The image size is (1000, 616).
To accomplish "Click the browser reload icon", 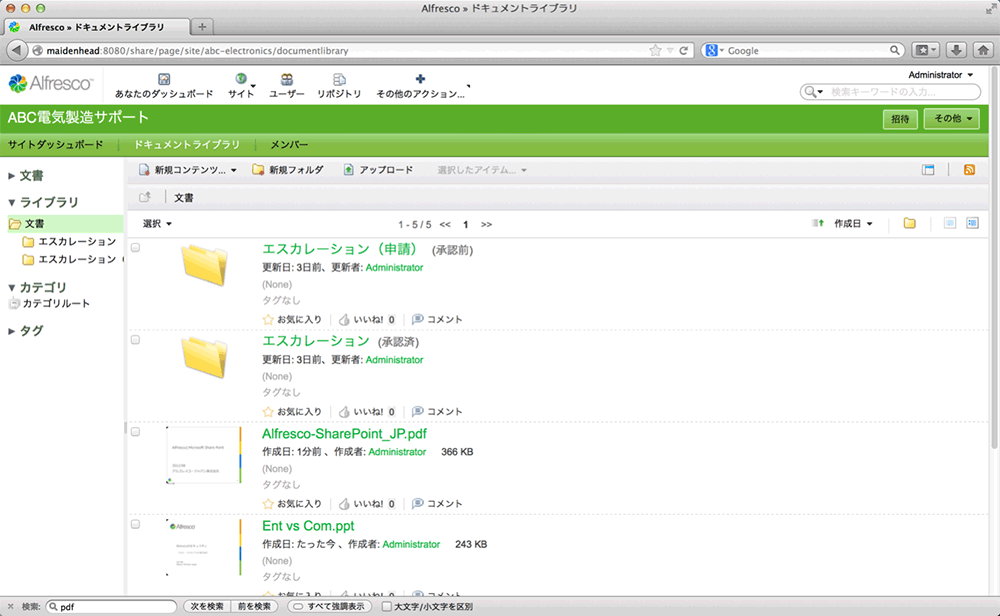I will click(684, 50).
